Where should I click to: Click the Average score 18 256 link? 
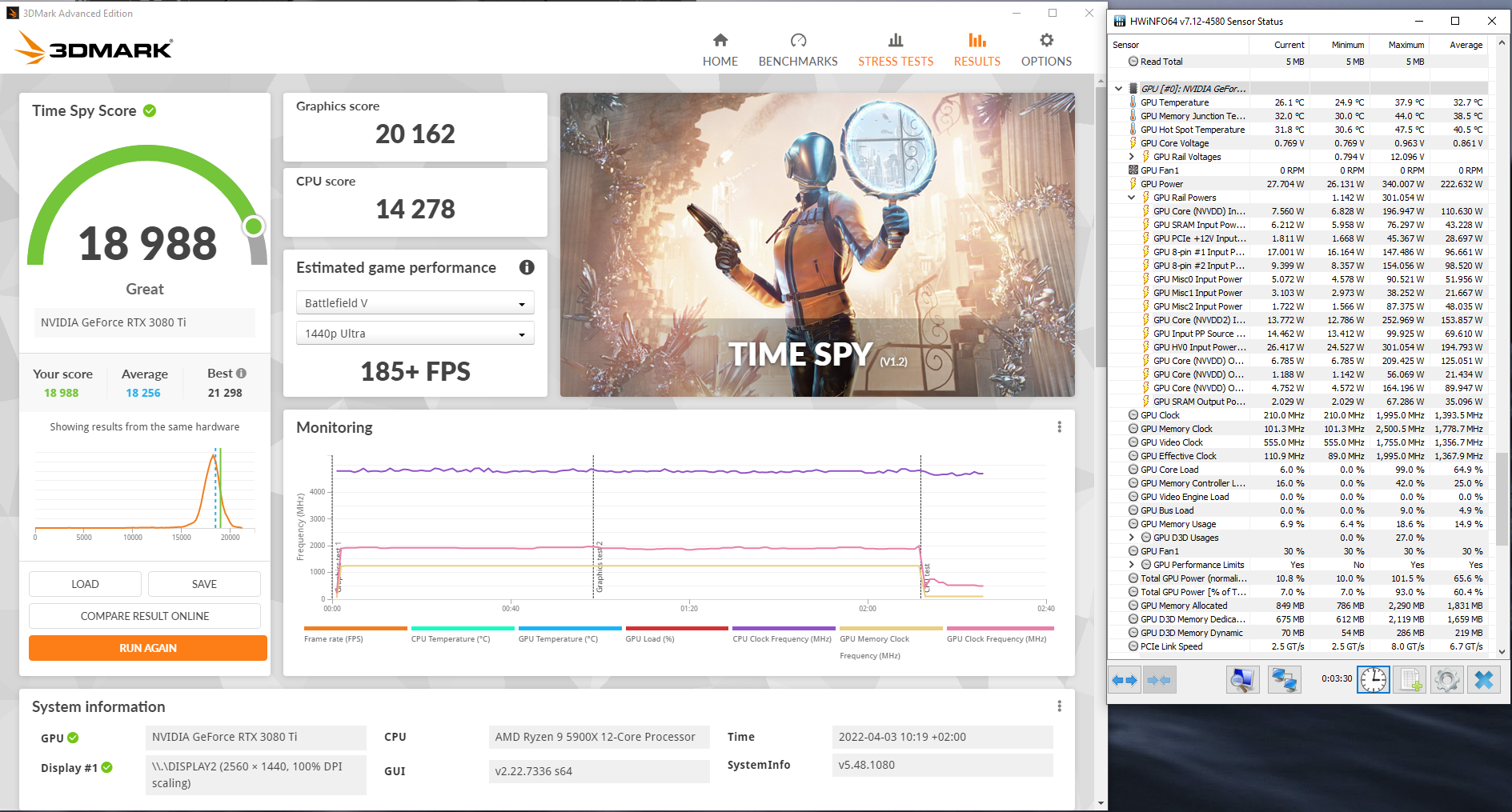pyautogui.click(x=143, y=393)
